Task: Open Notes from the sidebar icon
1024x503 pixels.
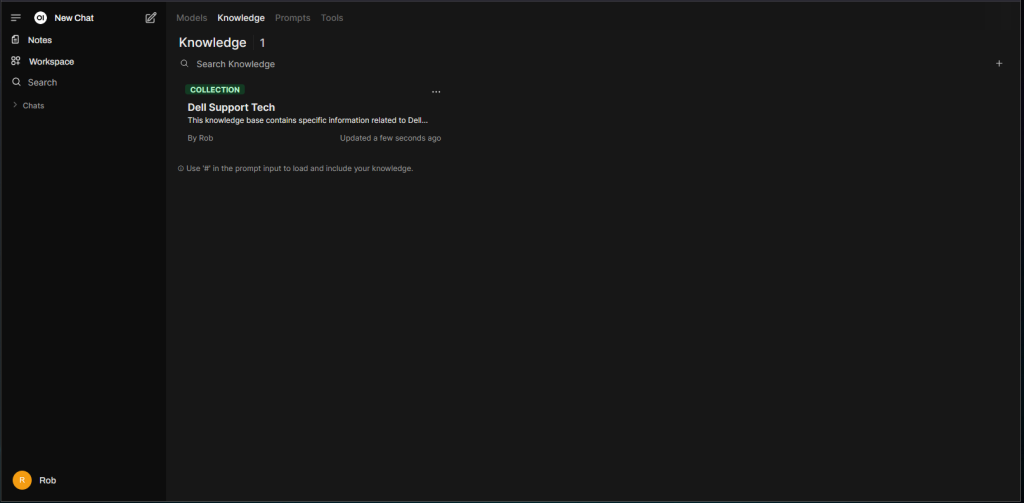Action: click(16, 40)
